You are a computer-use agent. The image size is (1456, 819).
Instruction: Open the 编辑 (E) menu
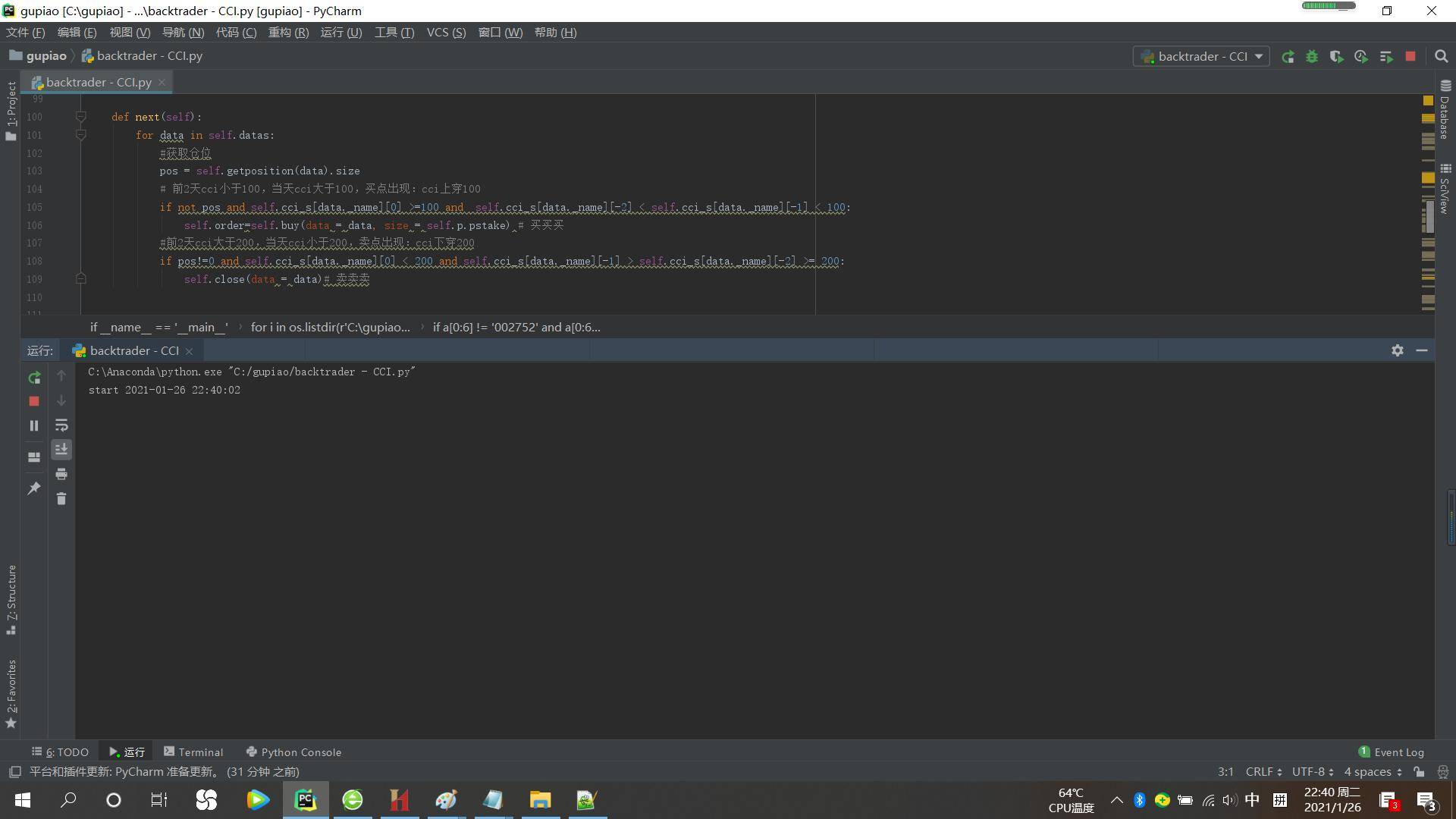[77, 33]
